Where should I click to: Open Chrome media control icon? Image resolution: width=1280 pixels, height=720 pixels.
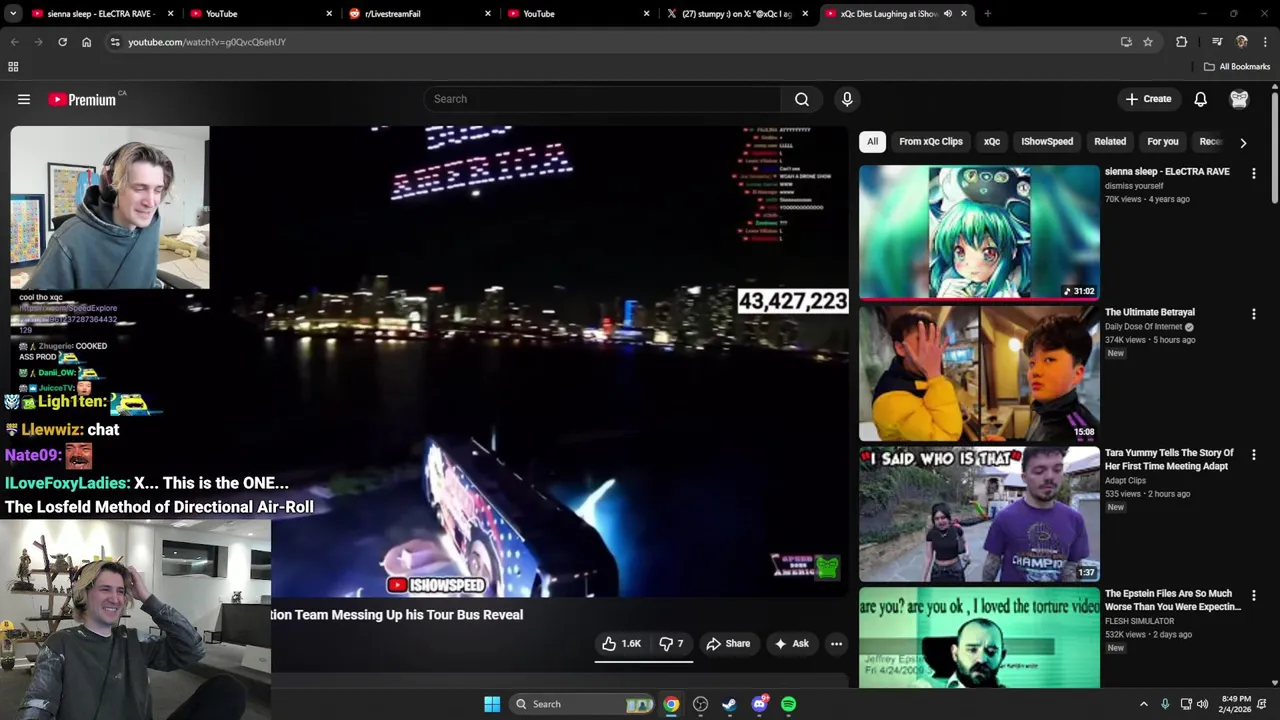click(1217, 42)
